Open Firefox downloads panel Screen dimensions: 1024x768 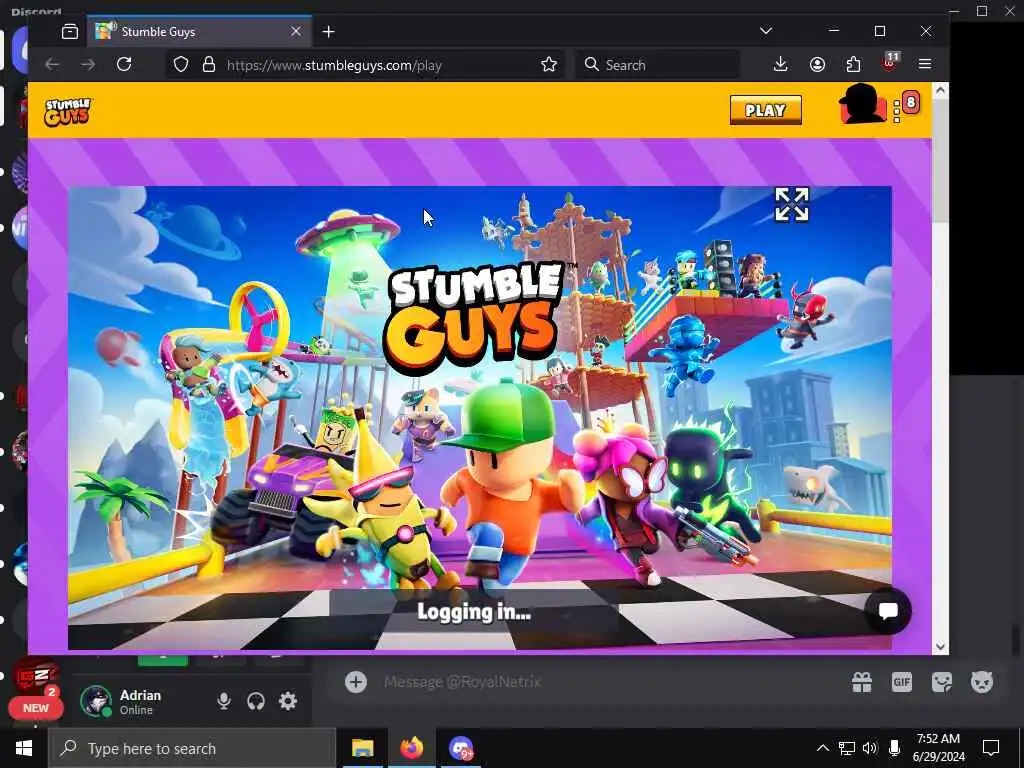[780, 64]
